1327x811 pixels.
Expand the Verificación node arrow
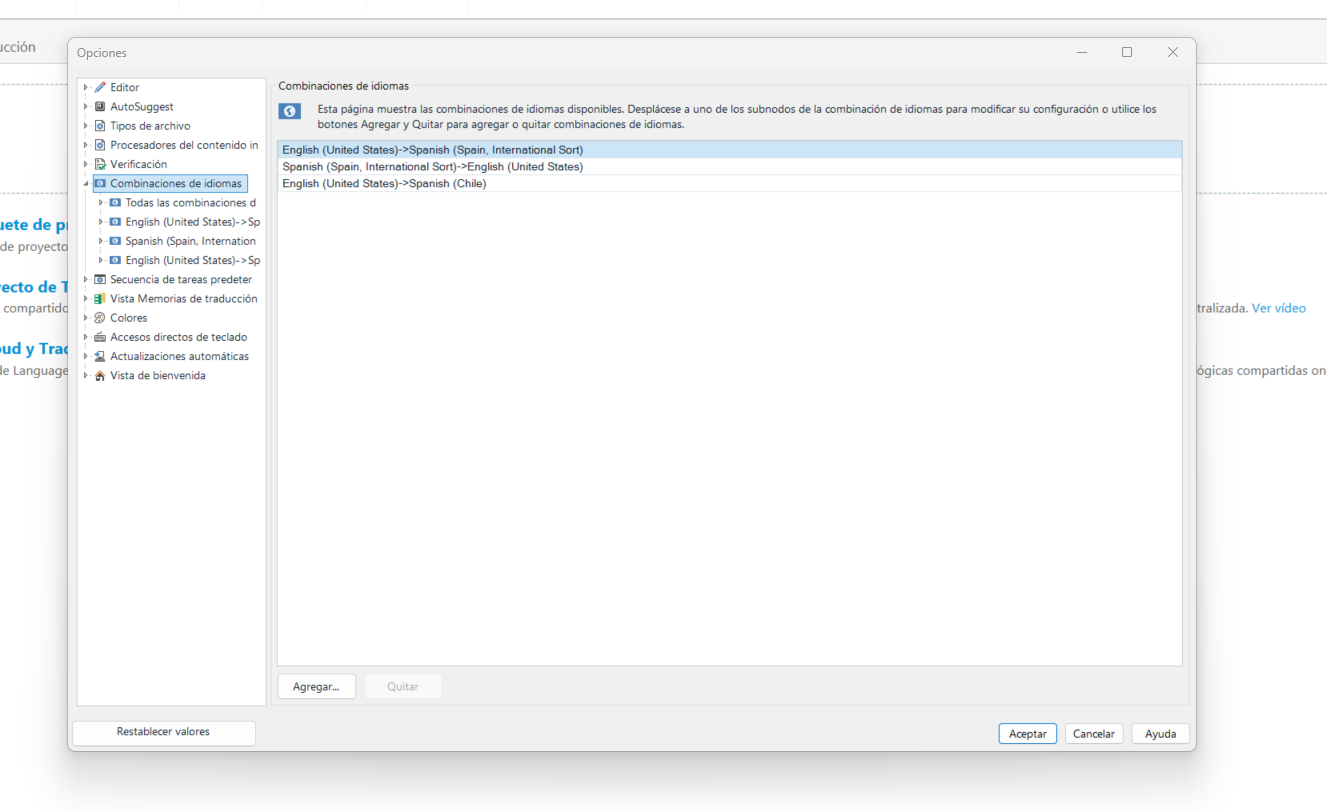(x=86, y=164)
